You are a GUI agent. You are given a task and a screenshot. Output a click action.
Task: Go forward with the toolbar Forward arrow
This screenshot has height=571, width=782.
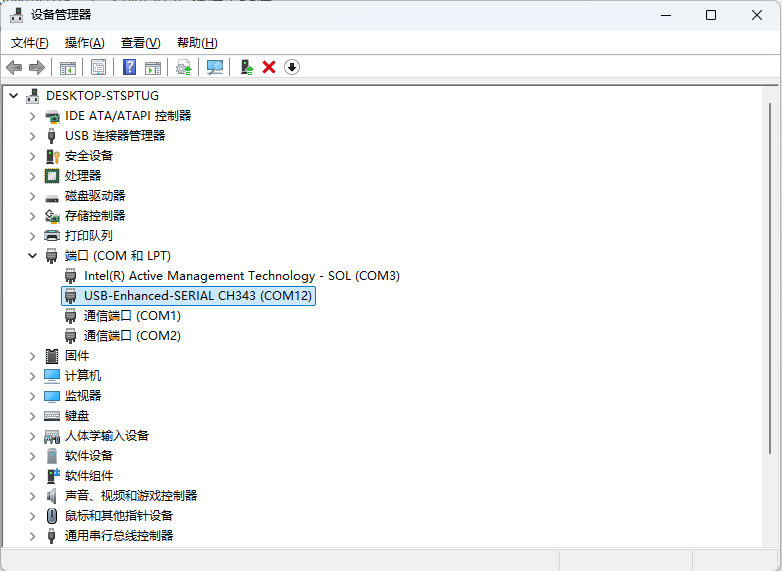(x=37, y=67)
